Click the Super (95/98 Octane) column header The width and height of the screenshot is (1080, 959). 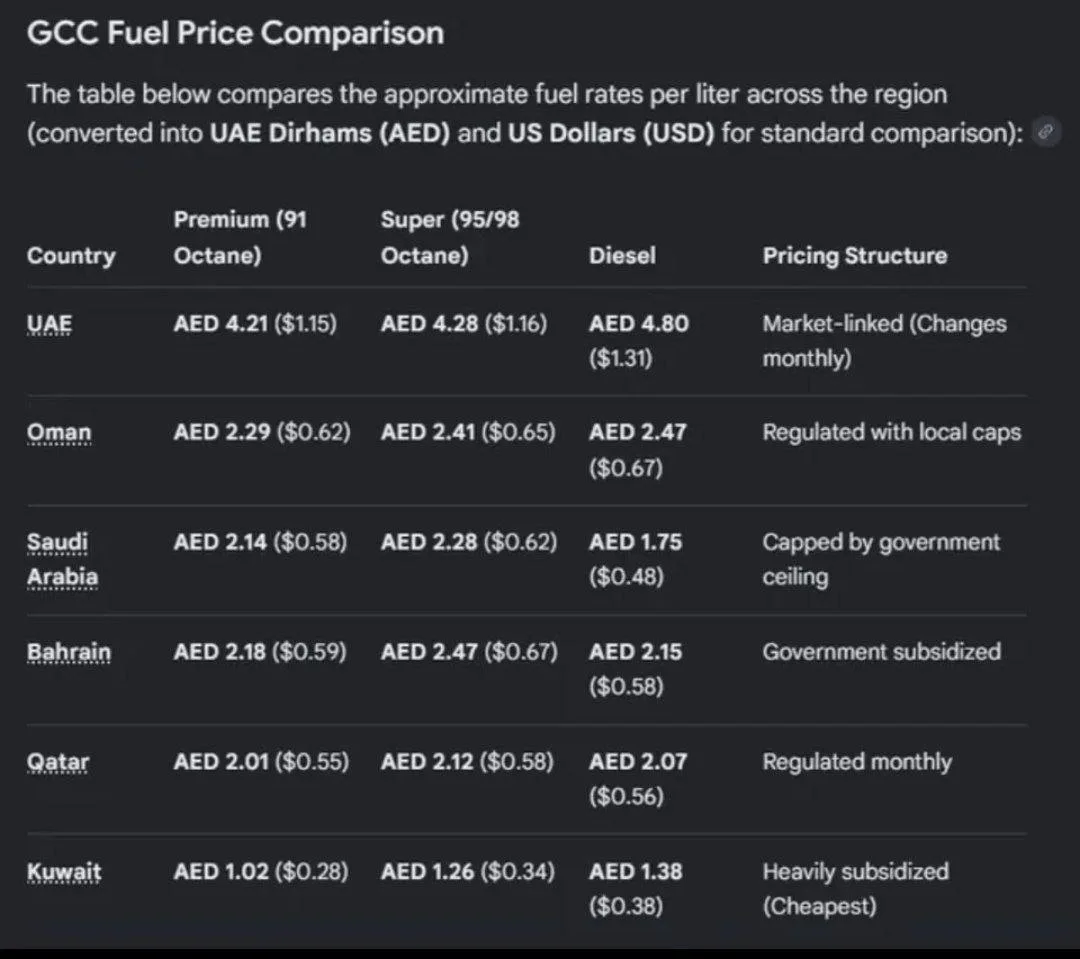450,237
